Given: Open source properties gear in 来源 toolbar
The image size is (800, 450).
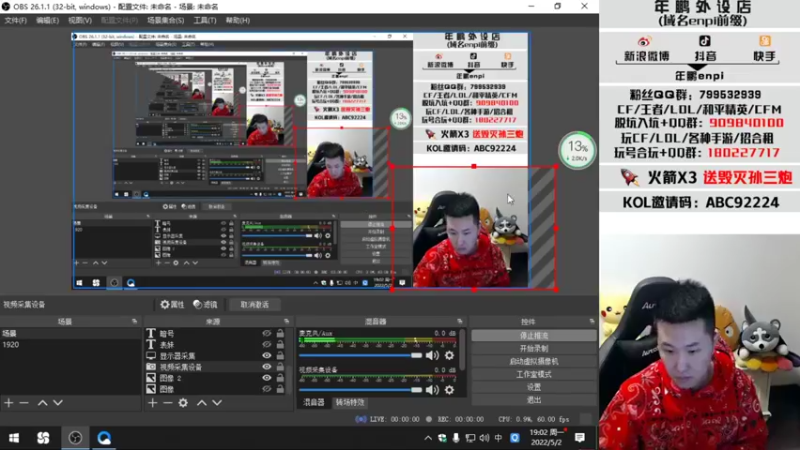Looking at the screenshot, I should tap(183, 403).
